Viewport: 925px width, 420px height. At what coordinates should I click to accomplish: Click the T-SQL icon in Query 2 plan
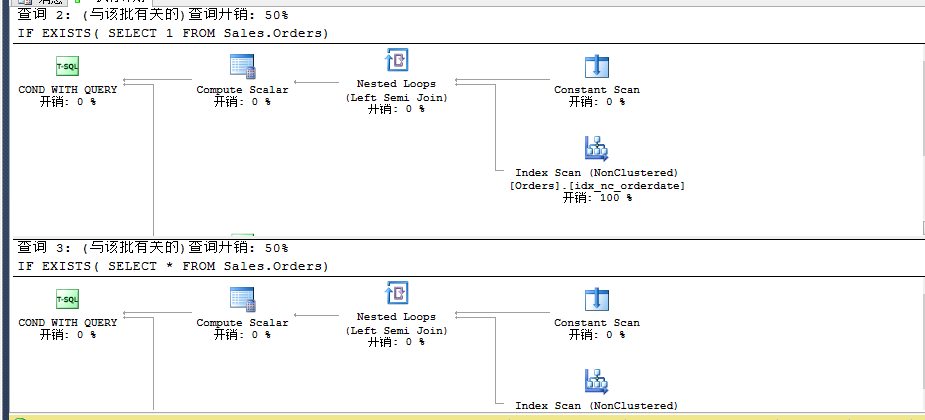(x=67, y=66)
